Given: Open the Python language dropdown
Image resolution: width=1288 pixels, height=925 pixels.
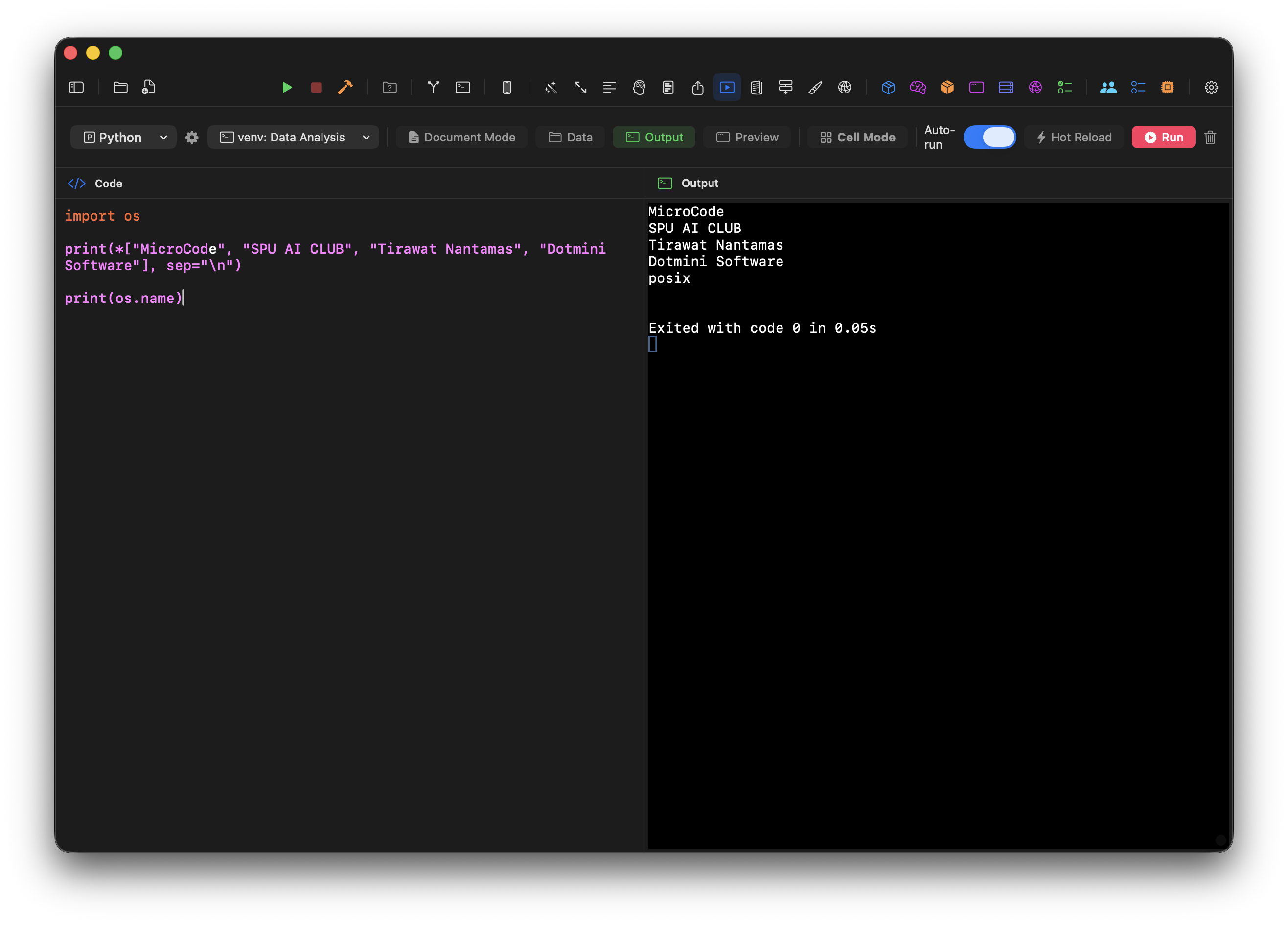Looking at the screenshot, I should 123,138.
